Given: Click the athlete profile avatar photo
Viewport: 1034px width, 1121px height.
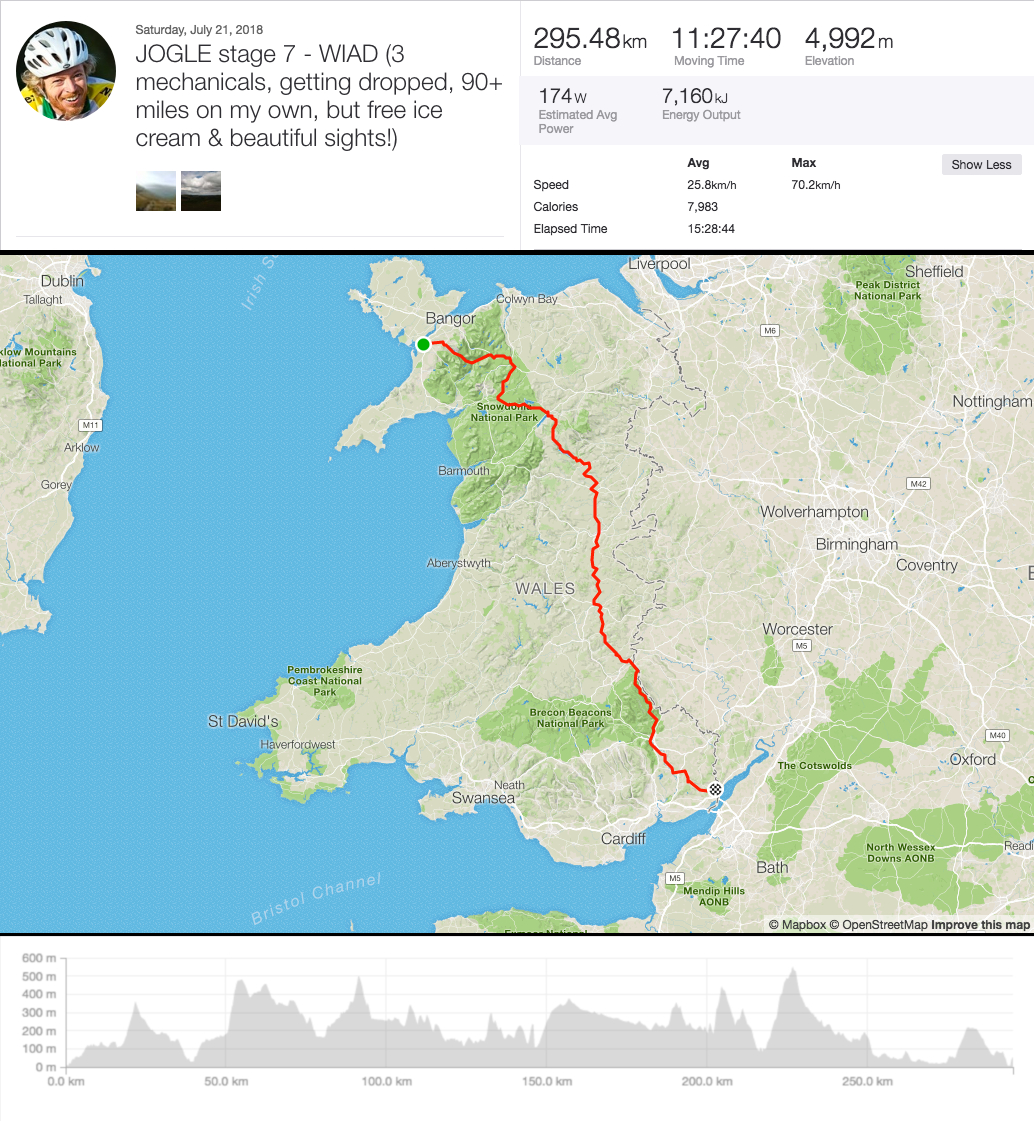Looking at the screenshot, I should pyautogui.click(x=65, y=70).
